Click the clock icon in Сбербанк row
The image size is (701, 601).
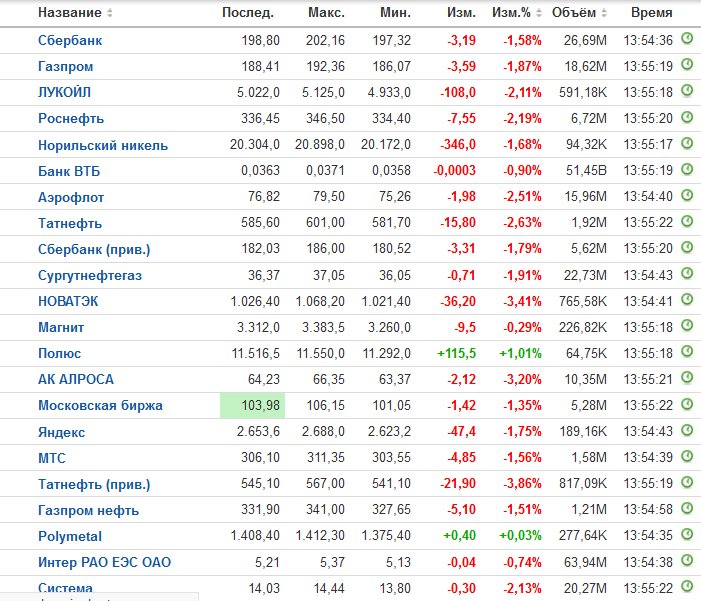click(x=687, y=38)
